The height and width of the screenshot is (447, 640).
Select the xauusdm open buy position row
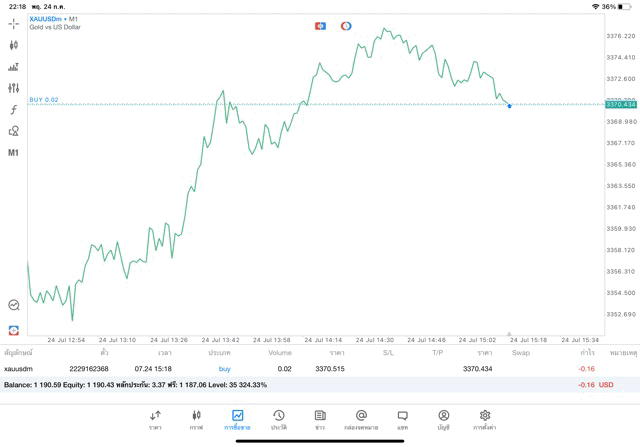click(x=300, y=369)
